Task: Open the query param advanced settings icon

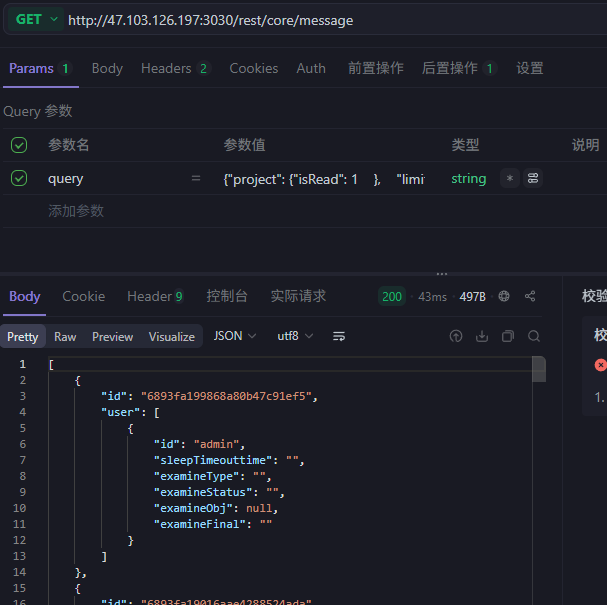Action: [x=533, y=178]
